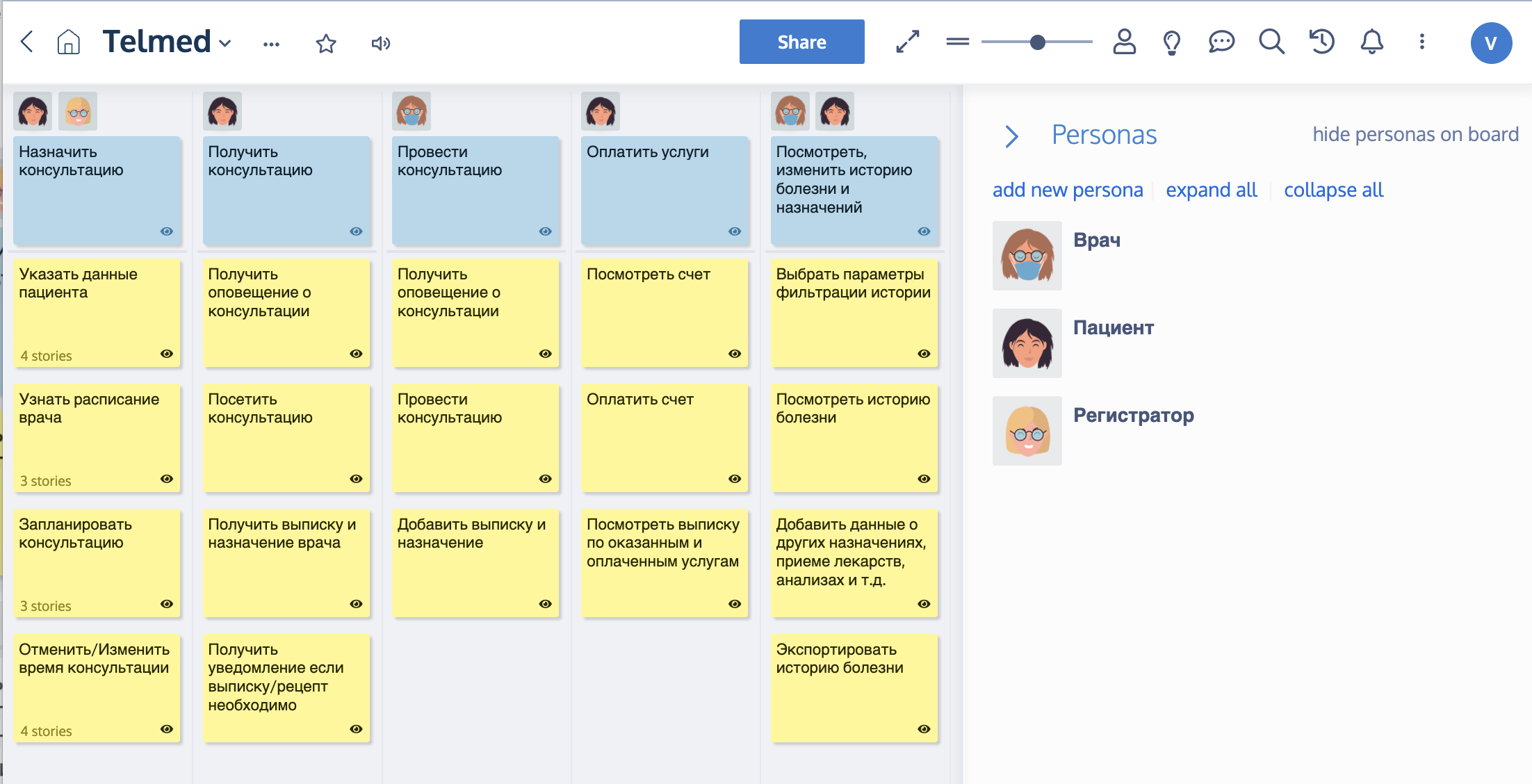1532x784 pixels.
Task: Open the lightbulb tips icon
Action: [1172, 42]
